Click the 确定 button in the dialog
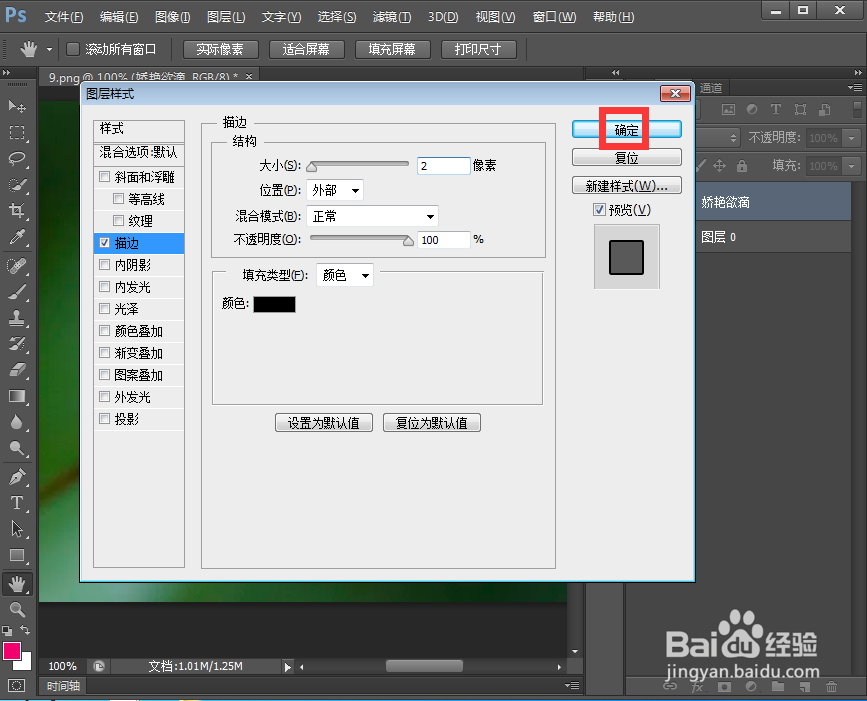The height and width of the screenshot is (701, 867). coord(625,129)
